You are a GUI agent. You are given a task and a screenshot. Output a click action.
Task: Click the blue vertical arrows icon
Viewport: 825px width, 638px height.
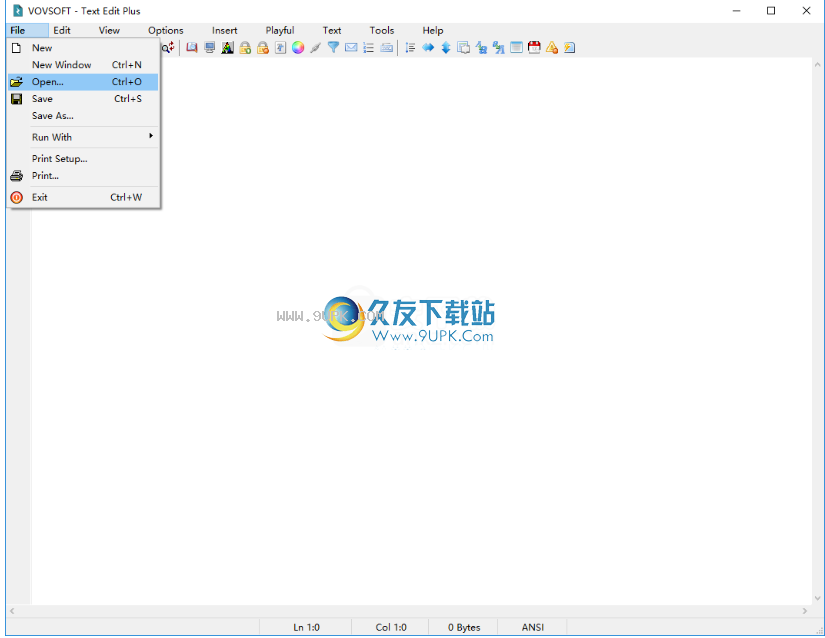446,48
